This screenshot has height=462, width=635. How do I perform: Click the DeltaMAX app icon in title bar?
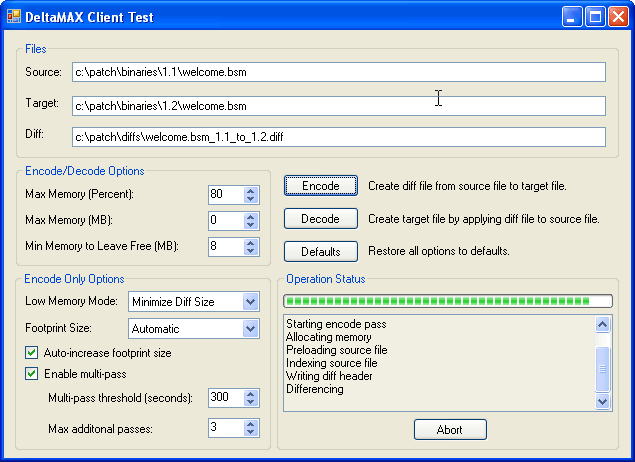(x=14, y=17)
